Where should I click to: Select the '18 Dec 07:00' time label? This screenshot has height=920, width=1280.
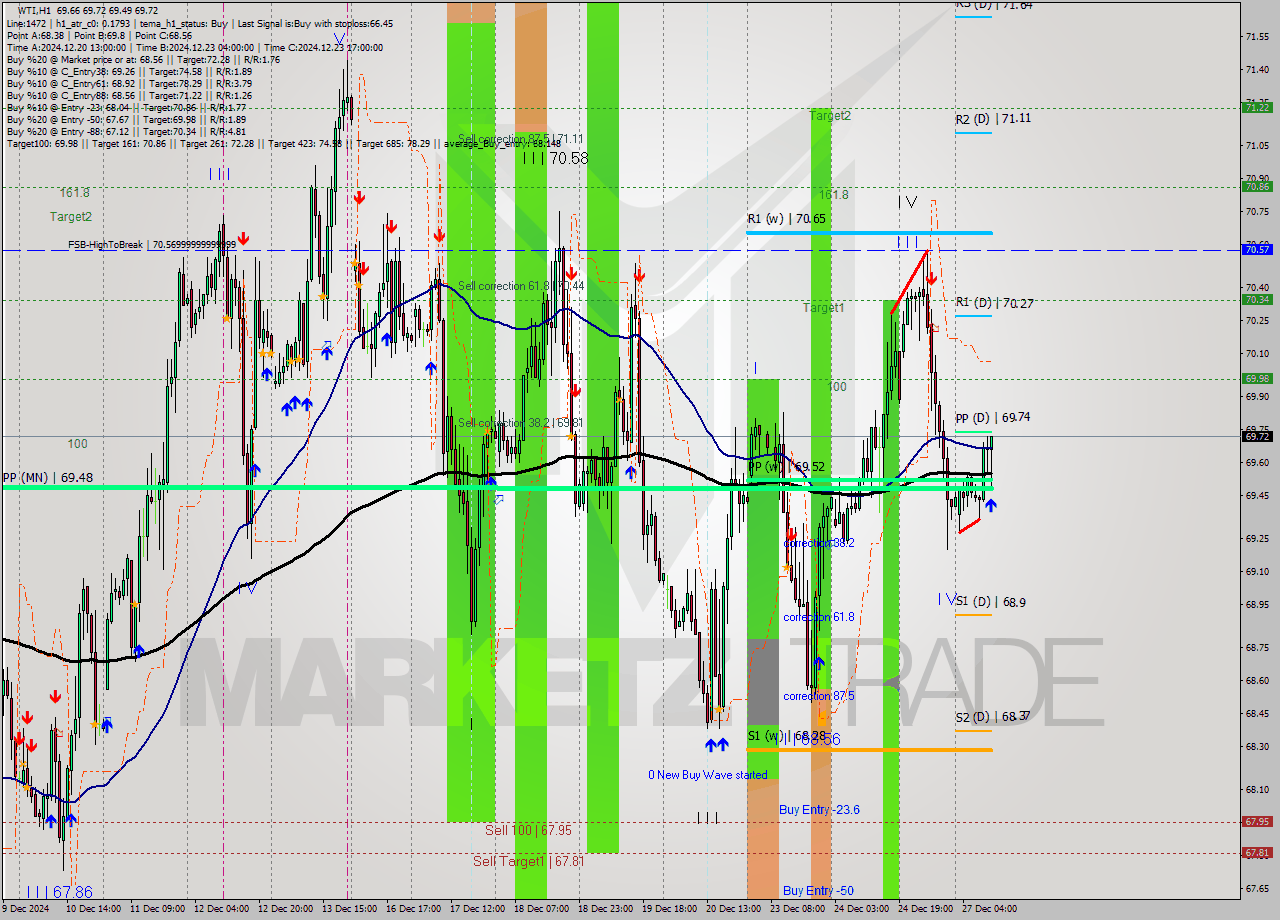point(541,909)
